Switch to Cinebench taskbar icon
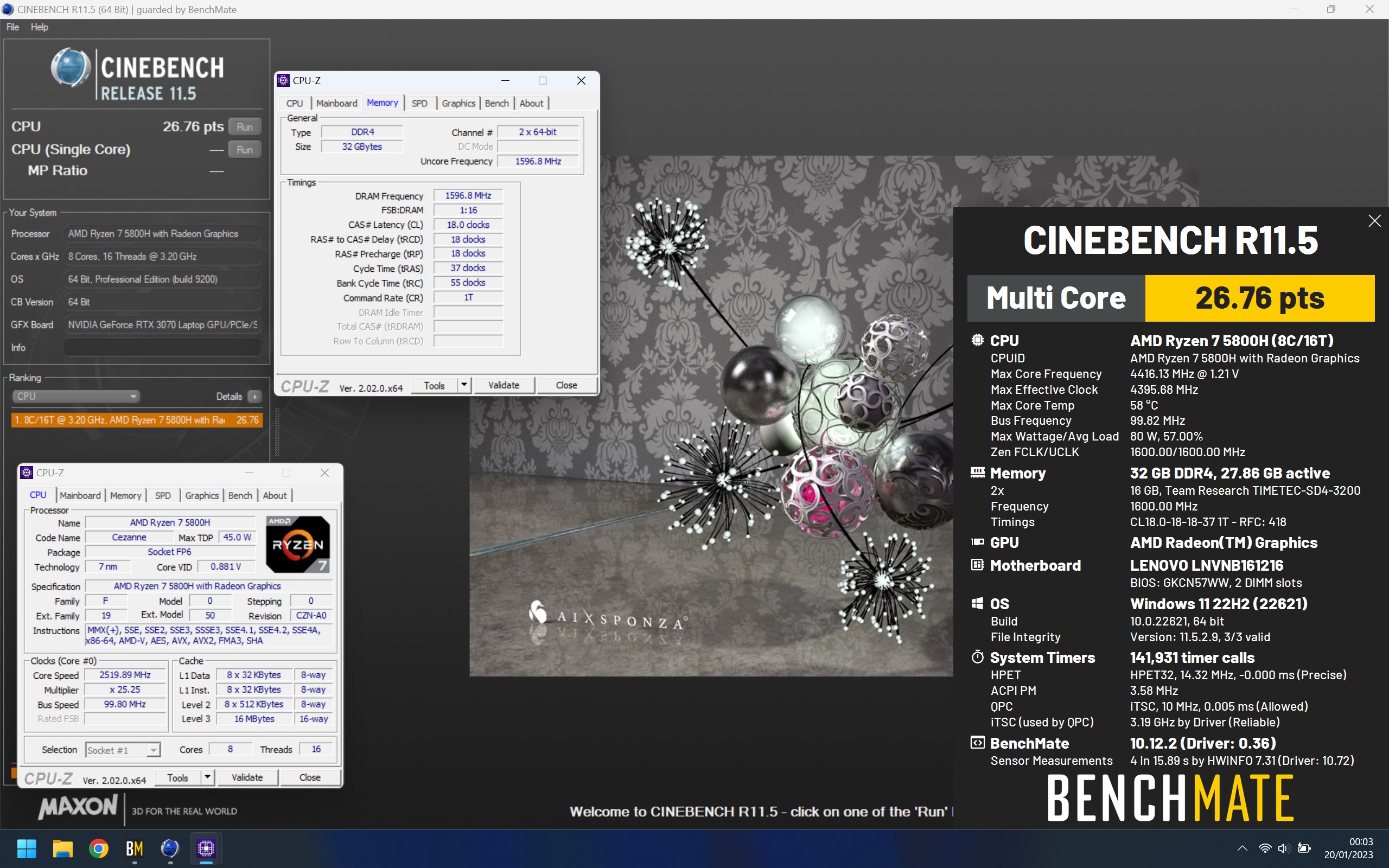1389x868 pixels. (x=170, y=848)
